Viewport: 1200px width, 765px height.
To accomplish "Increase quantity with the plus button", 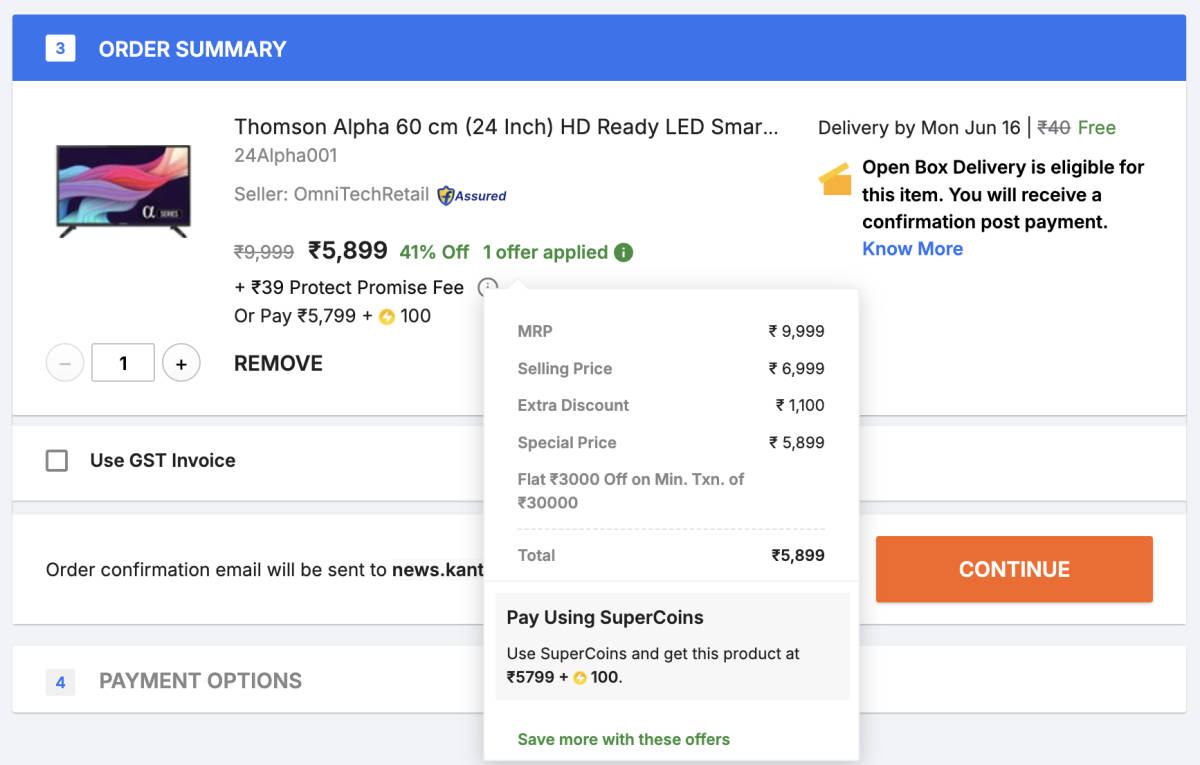I will pos(181,364).
